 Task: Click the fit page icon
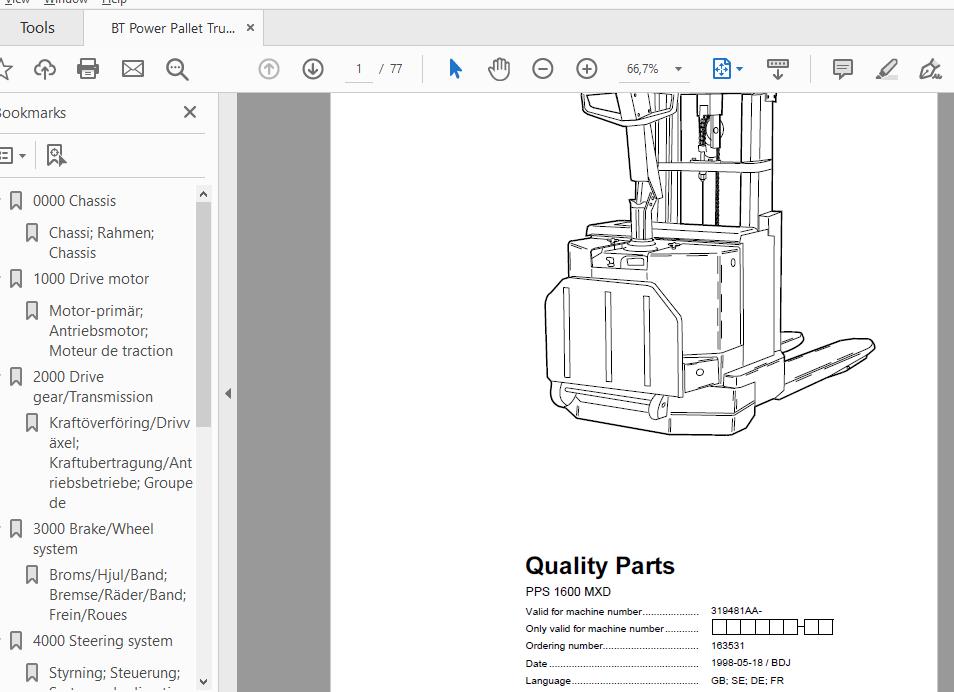click(721, 69)
